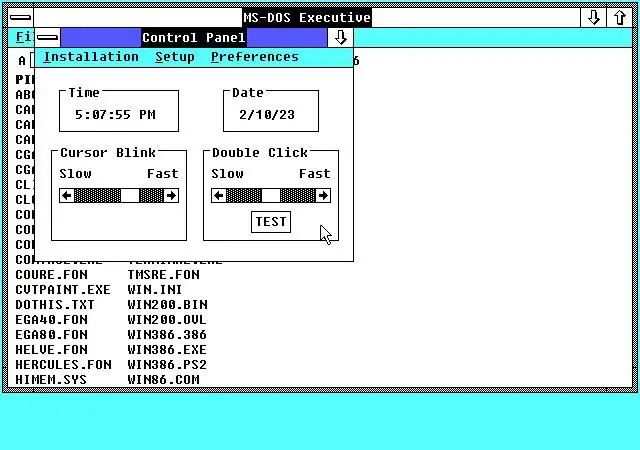Viewport: 640px width, 450px height.
Task: Maximize MS-DOS Executive with its up arrow
Action: click(x=620, y=18)
